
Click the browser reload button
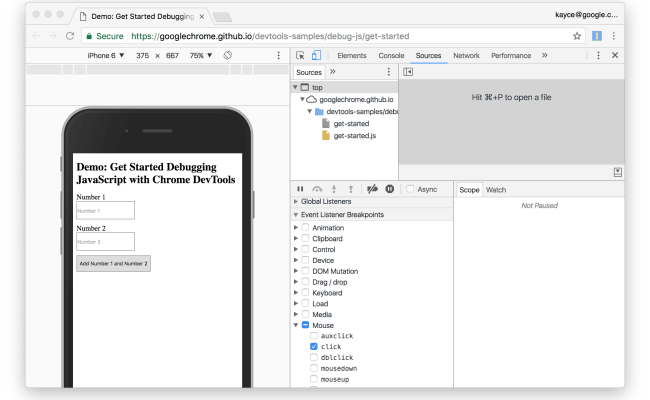point(70,36)
